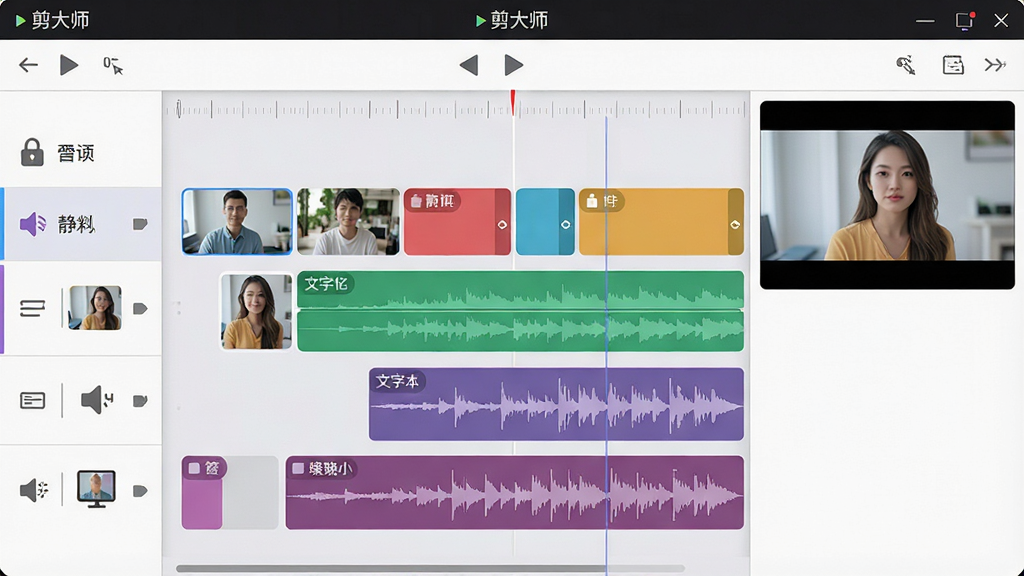
Task: Click the bag icon on the red clip
Action: coord(416,201)
